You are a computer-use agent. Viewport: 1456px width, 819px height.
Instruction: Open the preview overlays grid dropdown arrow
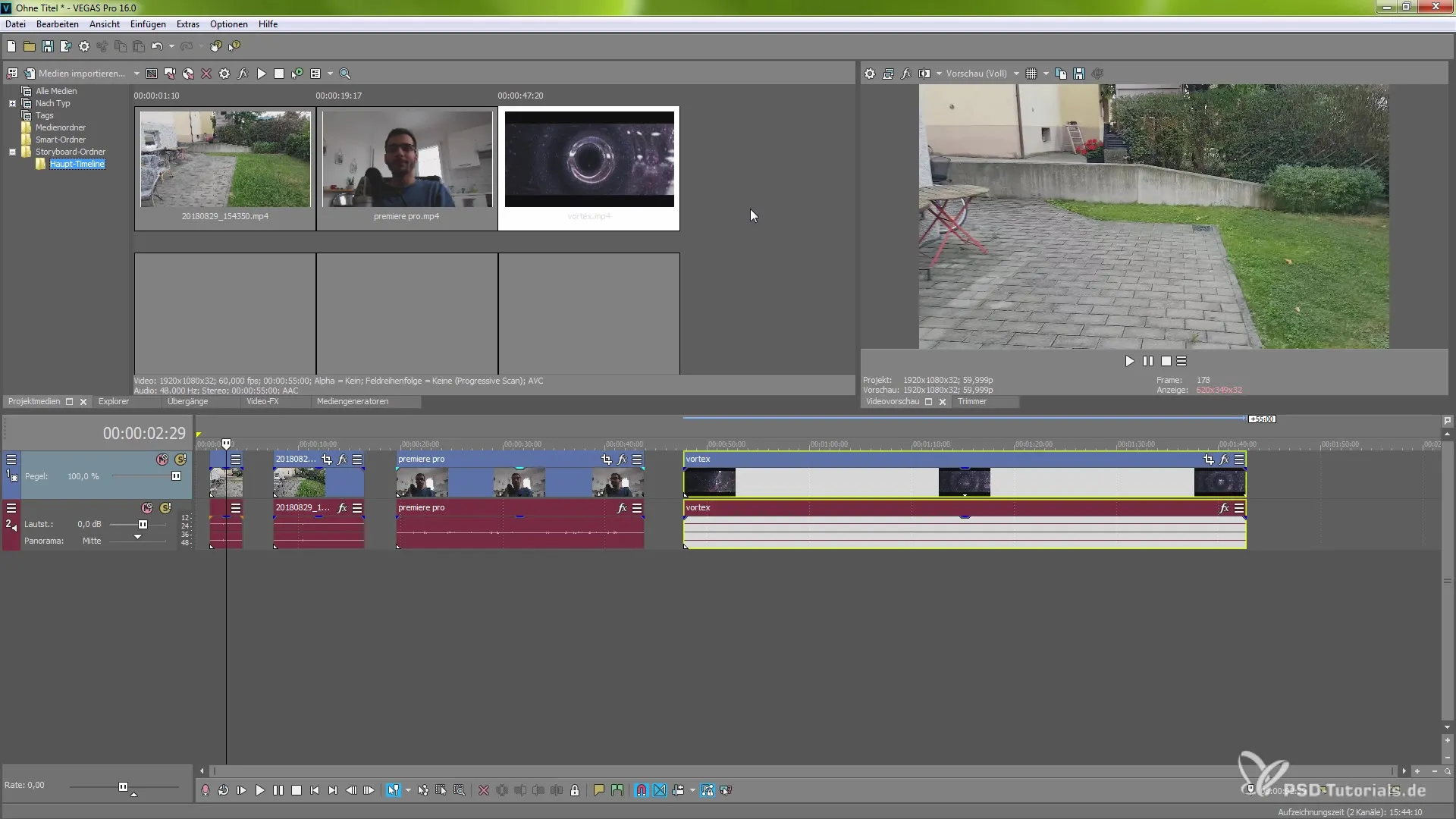pyautogui.click(x=1046, y=74)
